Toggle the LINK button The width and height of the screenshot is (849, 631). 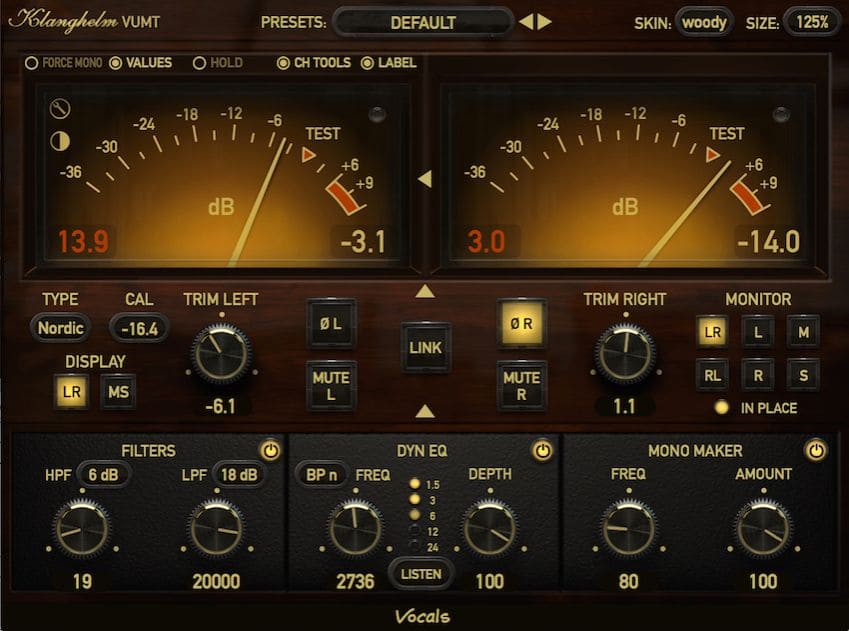pos(426,348)
